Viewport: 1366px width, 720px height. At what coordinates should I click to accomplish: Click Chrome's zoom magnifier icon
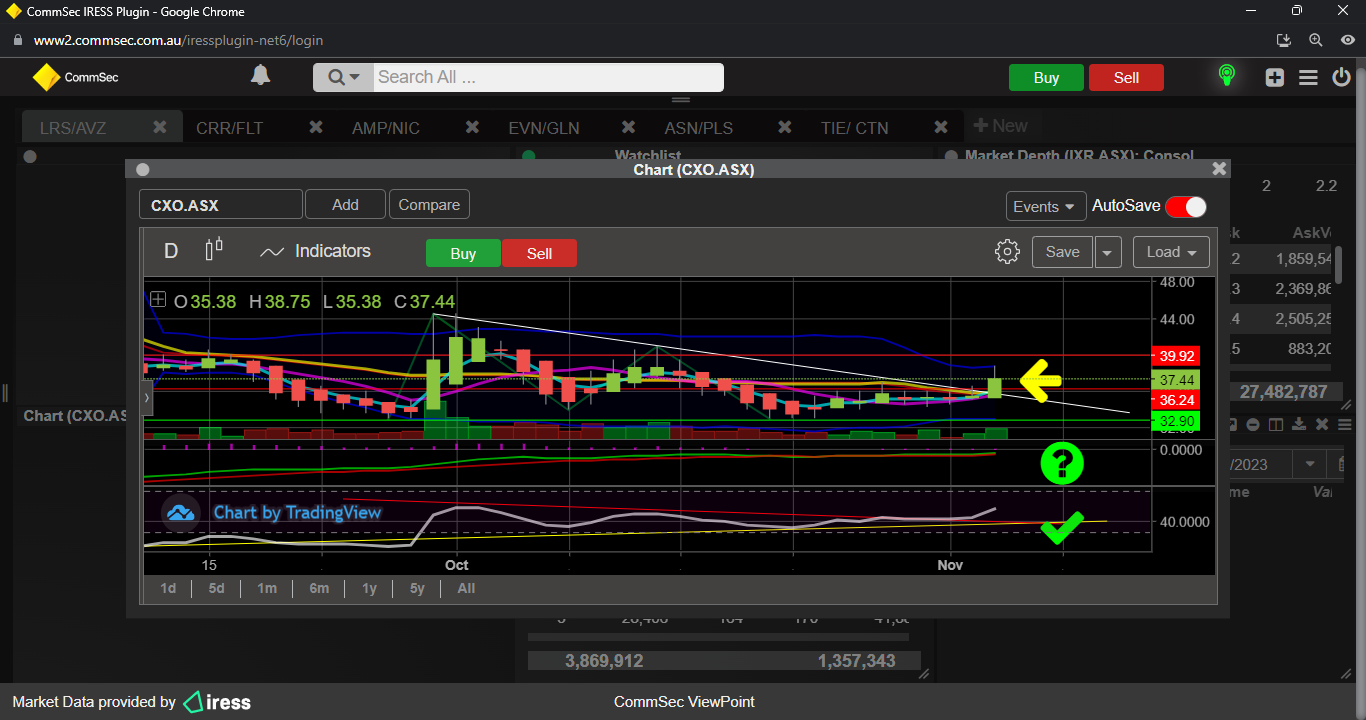point(1315,40)
